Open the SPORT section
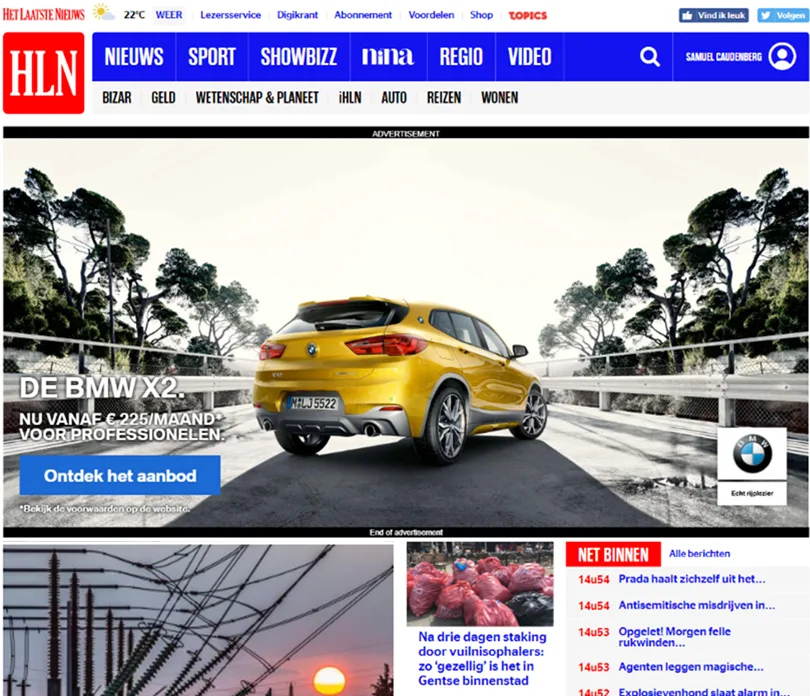 212,56
